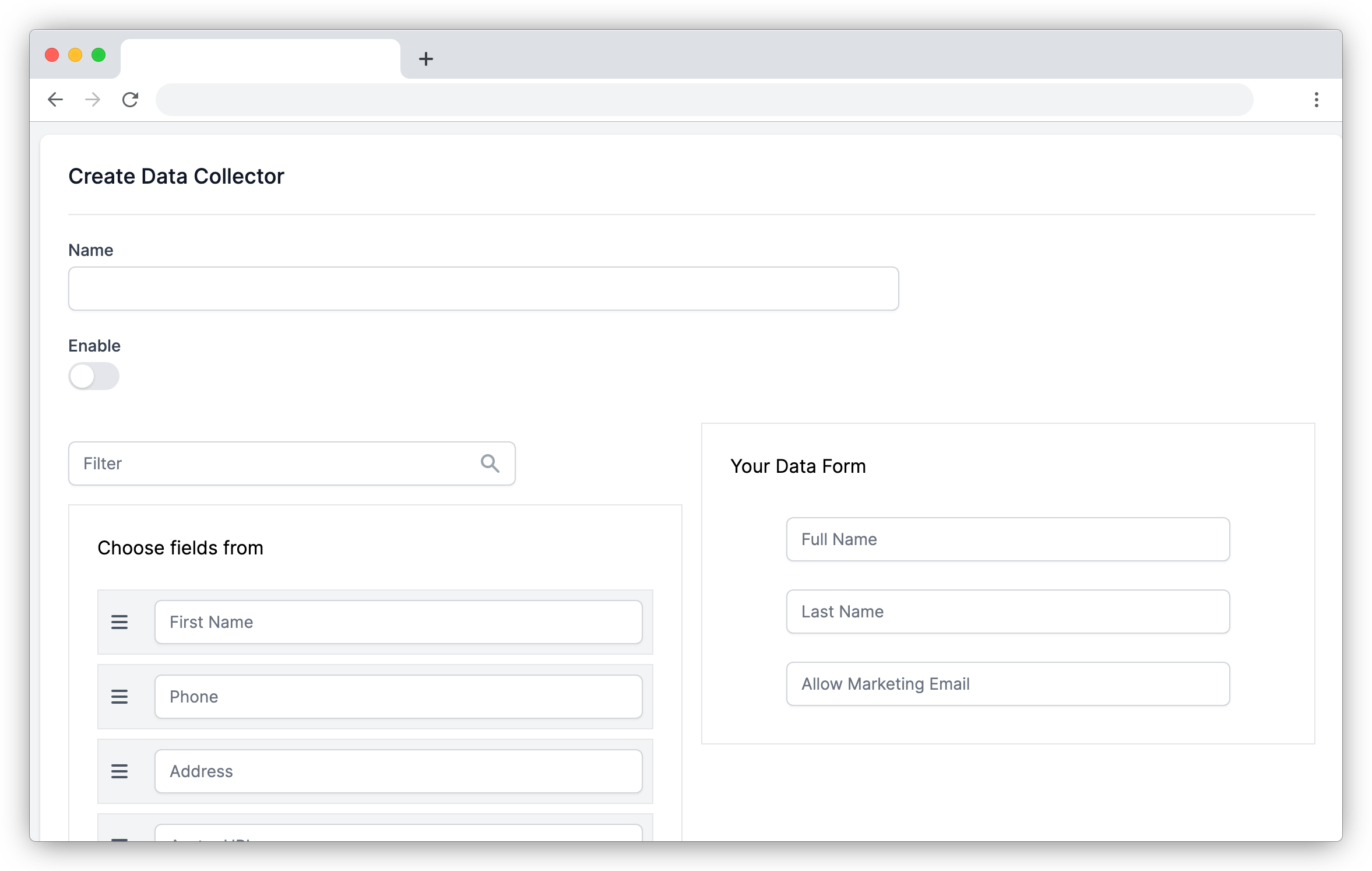The image size is (1372, 871).
Task: Reload the page with the refresh icon
Action: (x=130, y=99)
